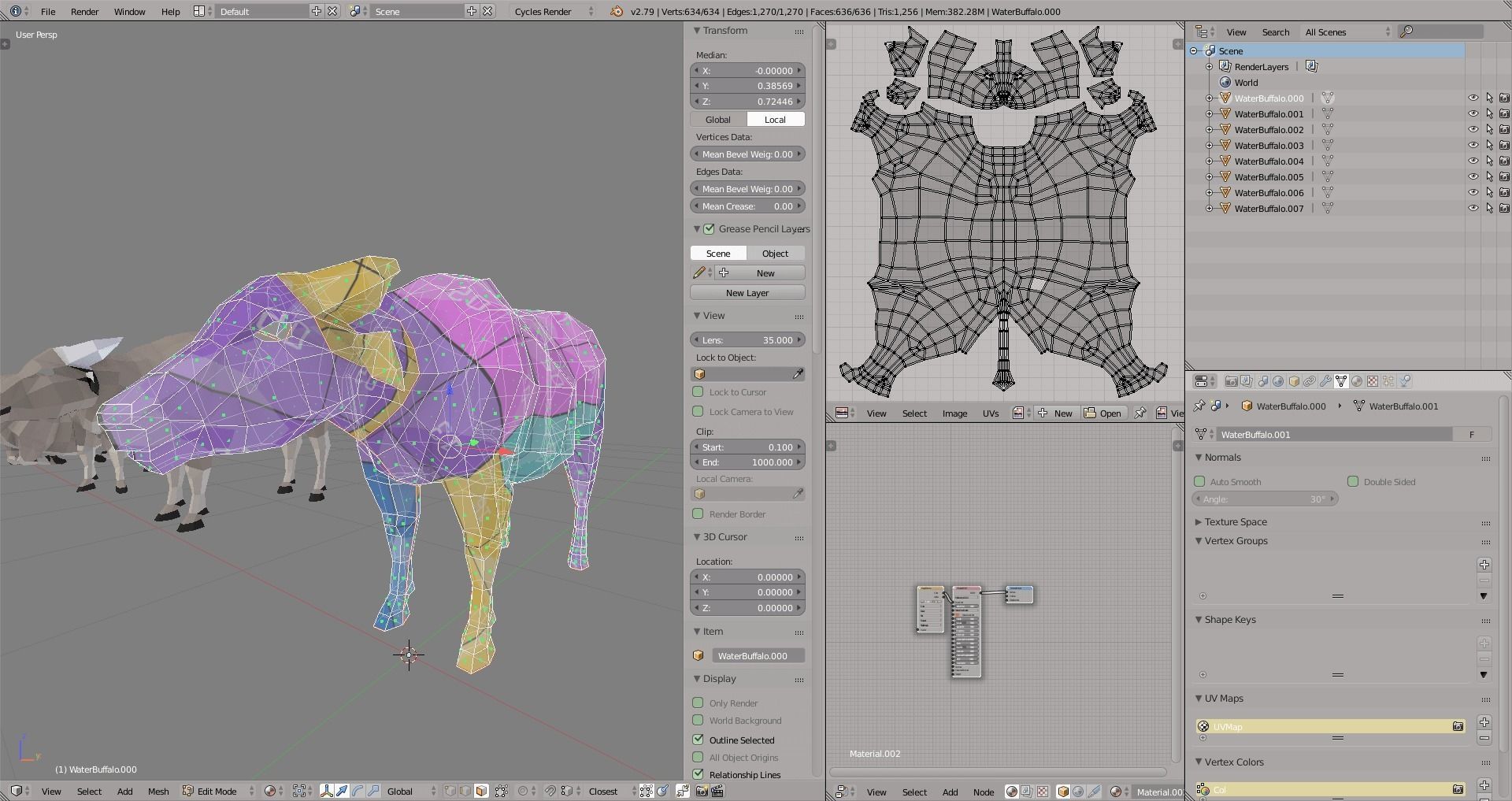Hide WaterBuffalo.003 with its eye icon
The height and width of the screenshot is (801, 1512).
click(1473, 146)
